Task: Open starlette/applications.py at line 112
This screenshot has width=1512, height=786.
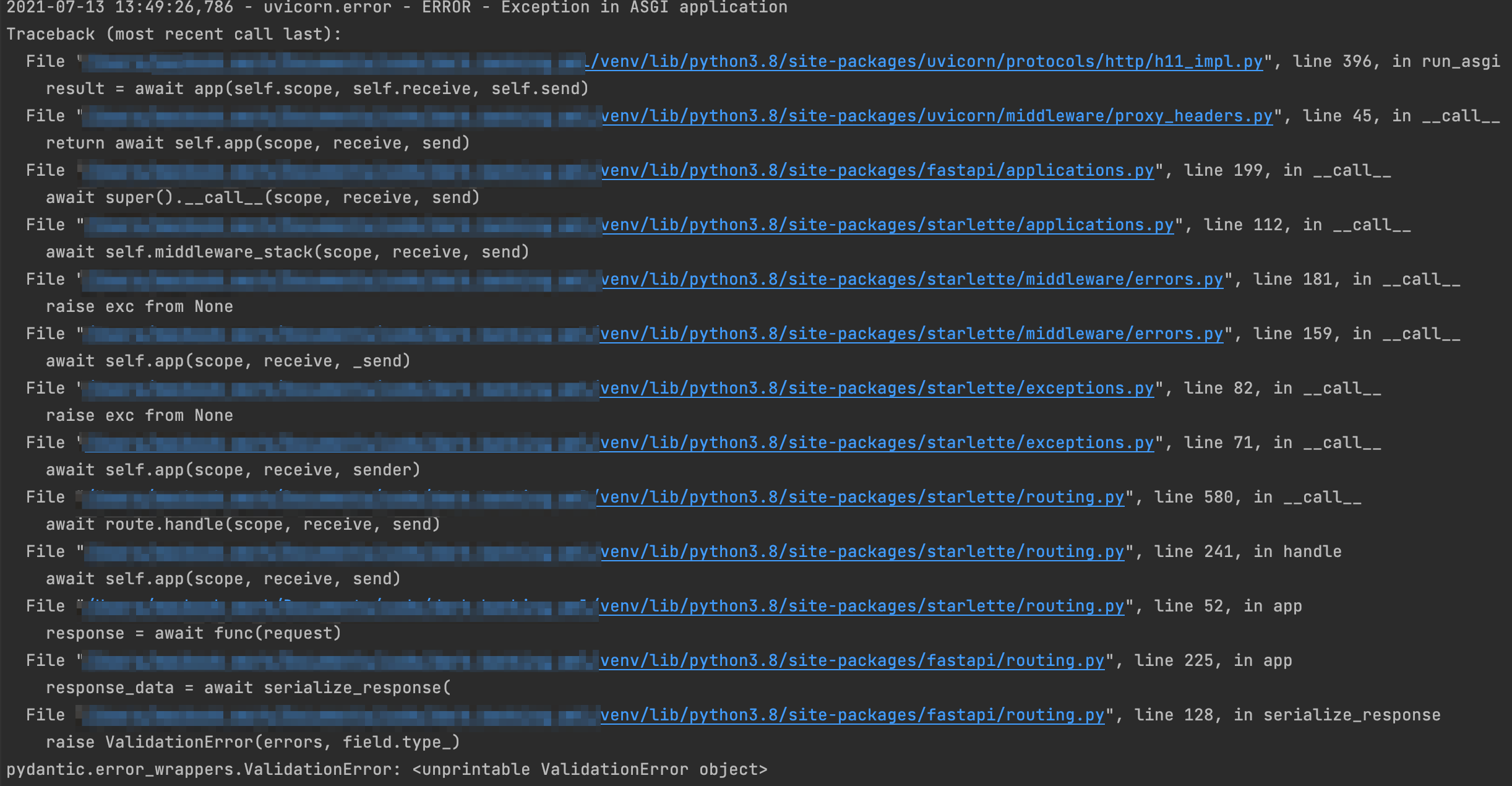Action: click(888, 224)
